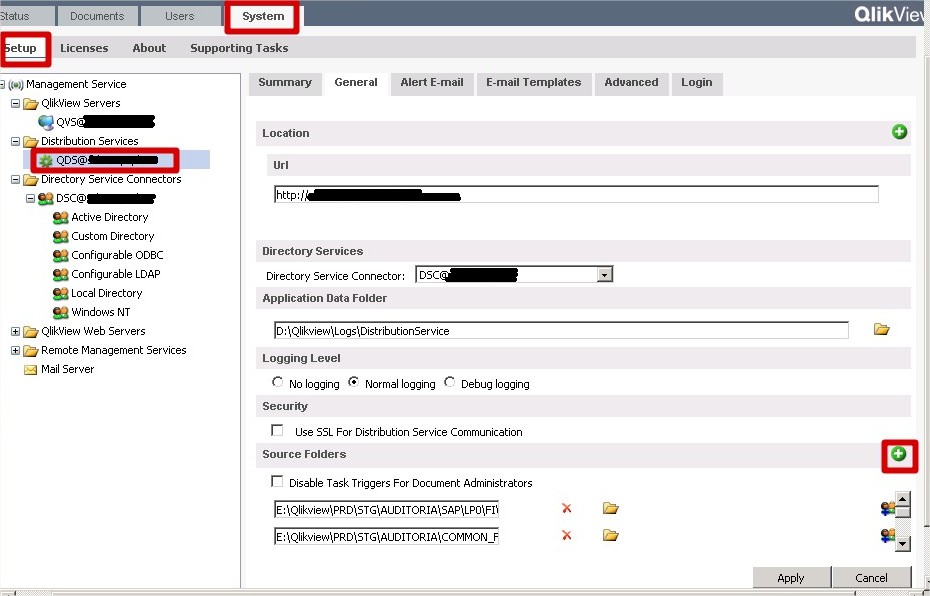Collapse the QlikView Servers tree node
This screenshot has height=596, width=930.
pyautogui.click(x=15, y=103)
